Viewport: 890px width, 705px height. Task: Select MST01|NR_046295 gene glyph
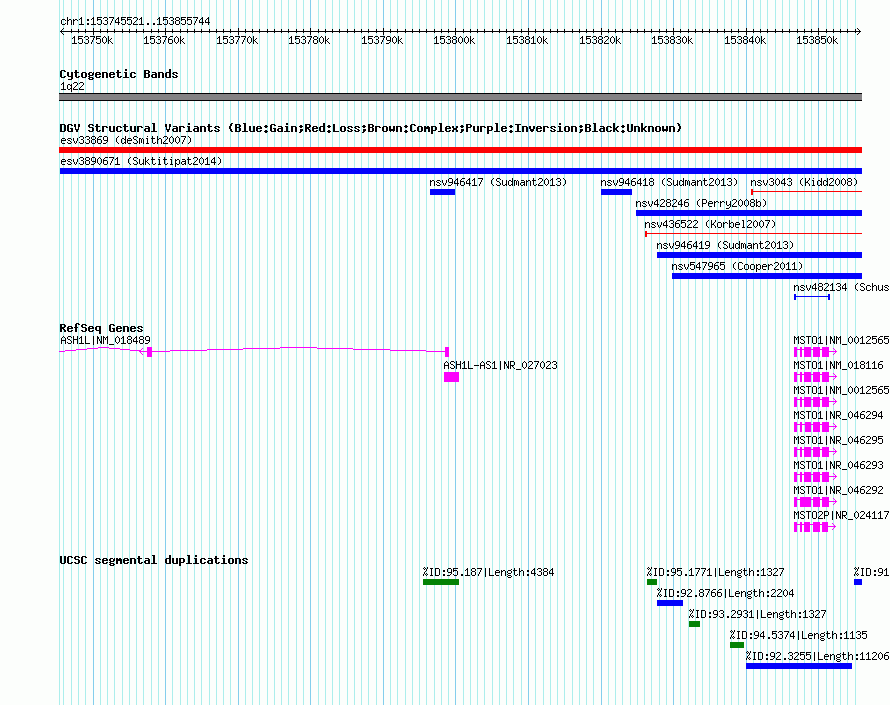coord(815,452)
